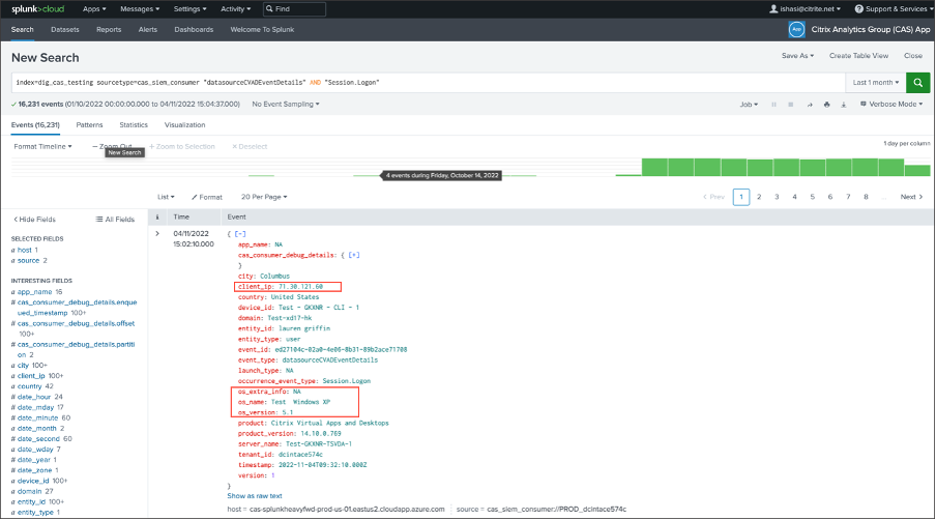Switch to the Statistics tab
Image resolution: width=936 pixels, height=520 pixels.
click(133, 125)
